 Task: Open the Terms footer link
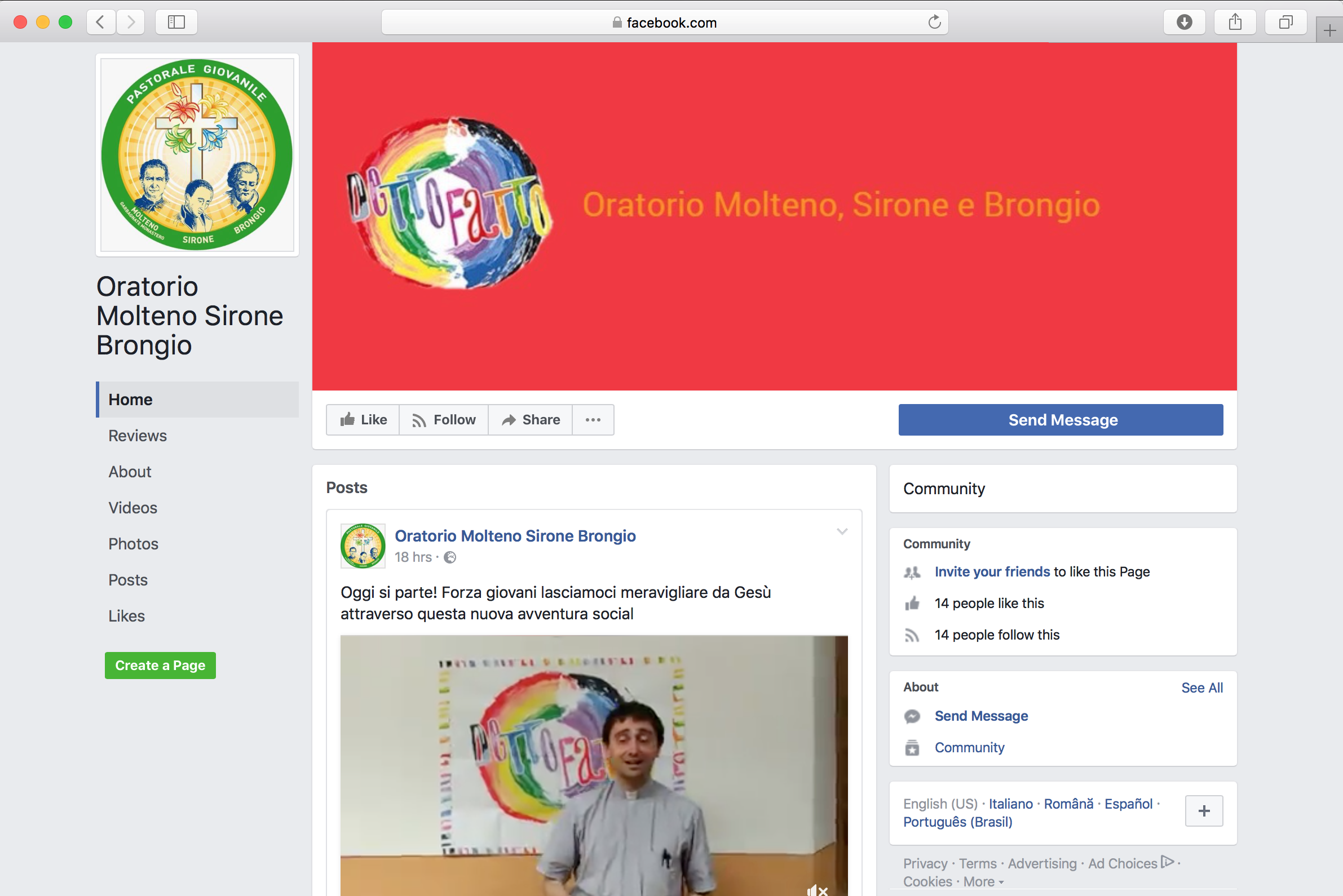(977, 863)
